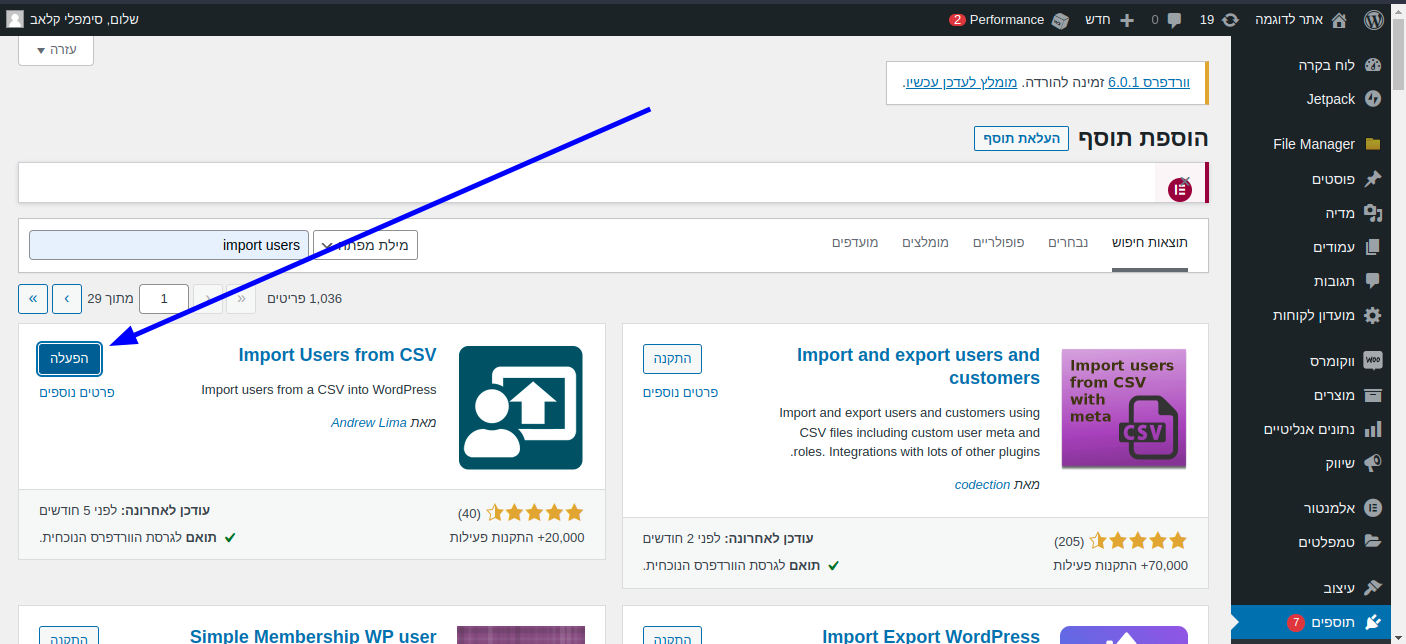Open the מילת מפתח search type dropdown
This screenshot has height=644, width=1406.
(x=365, y=245)
